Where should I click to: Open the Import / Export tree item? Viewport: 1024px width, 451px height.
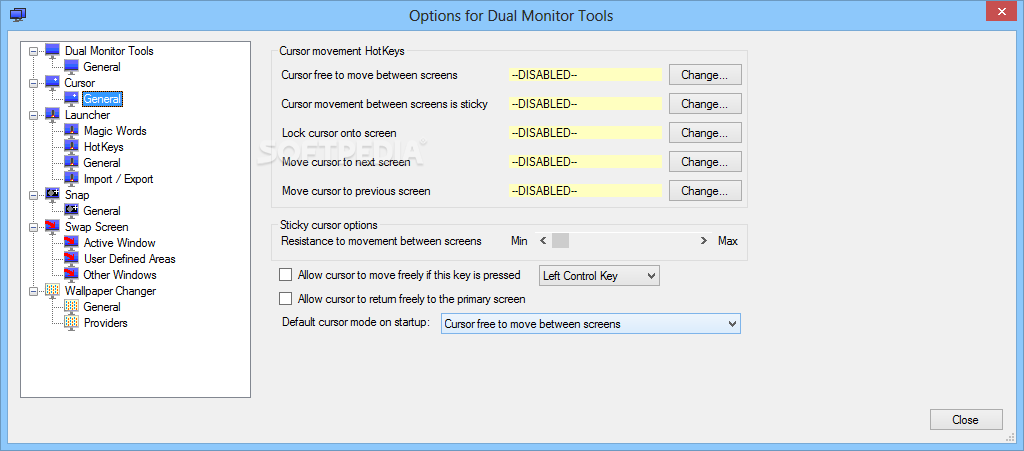tap(118, 179)
